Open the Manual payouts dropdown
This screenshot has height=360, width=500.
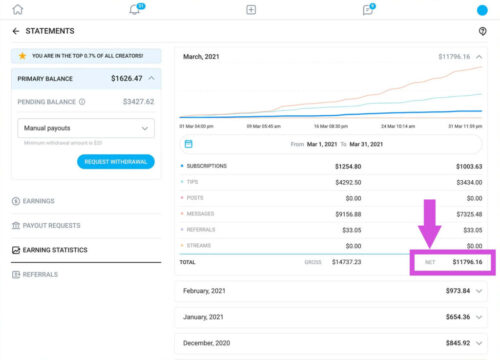coord(86,128)
